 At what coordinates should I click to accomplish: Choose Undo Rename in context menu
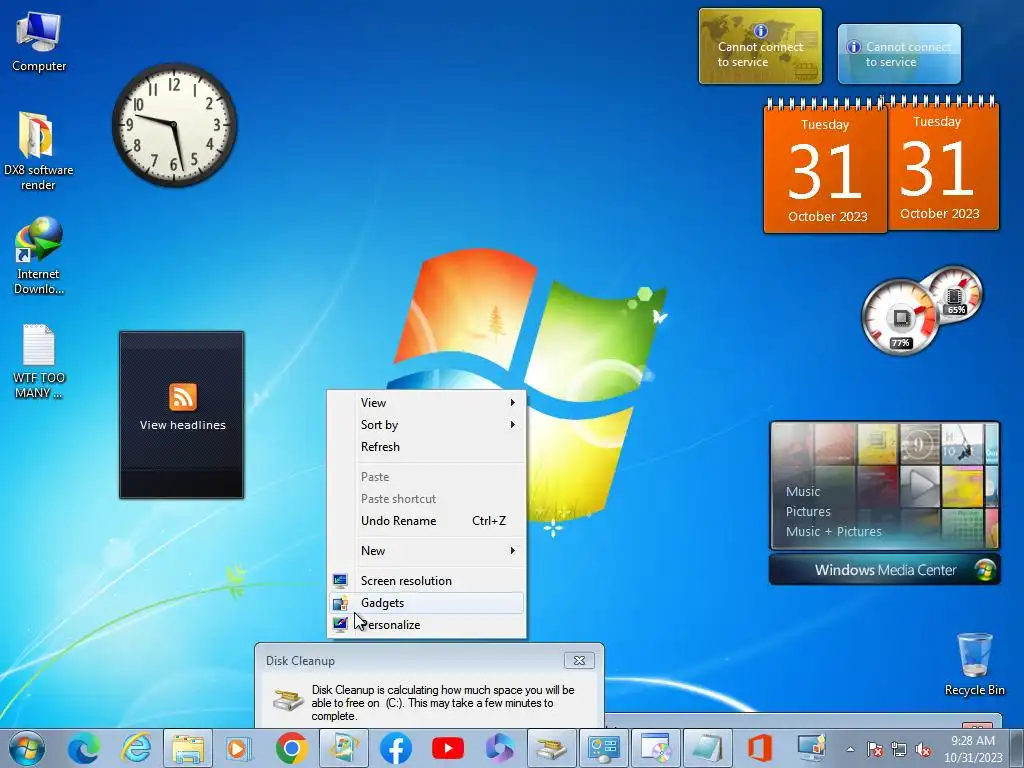426,521
